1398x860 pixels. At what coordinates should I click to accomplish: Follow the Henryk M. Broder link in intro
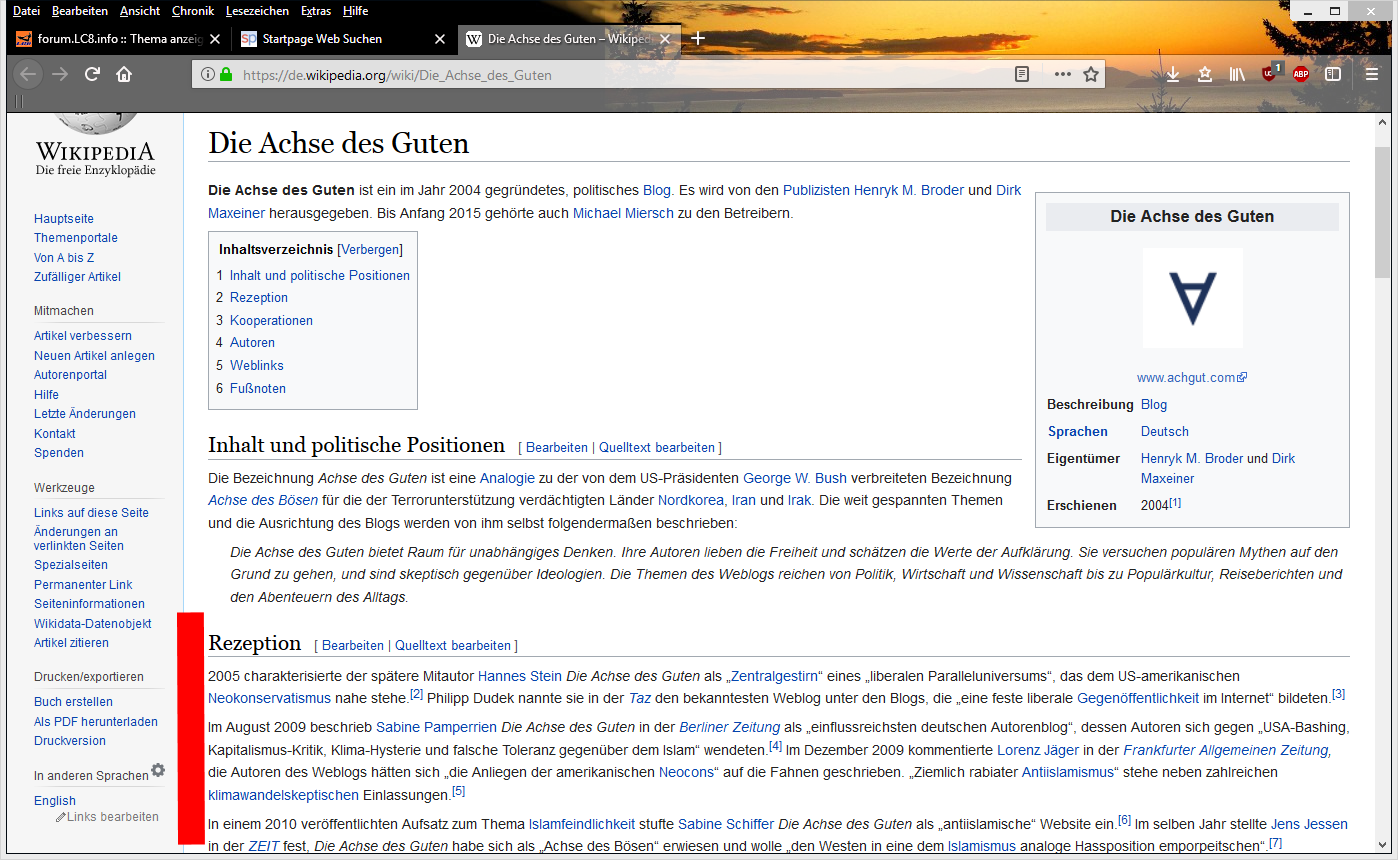click(x=908, y=190)
